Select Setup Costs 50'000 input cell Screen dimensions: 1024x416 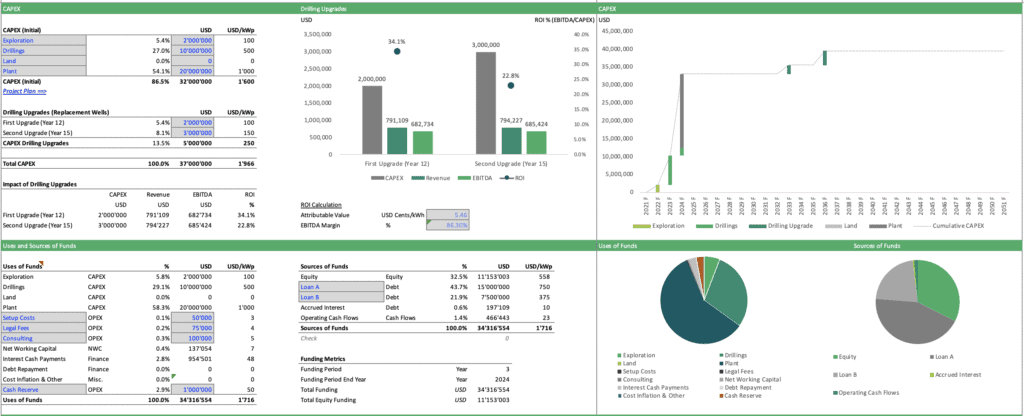tap(193, 317)
